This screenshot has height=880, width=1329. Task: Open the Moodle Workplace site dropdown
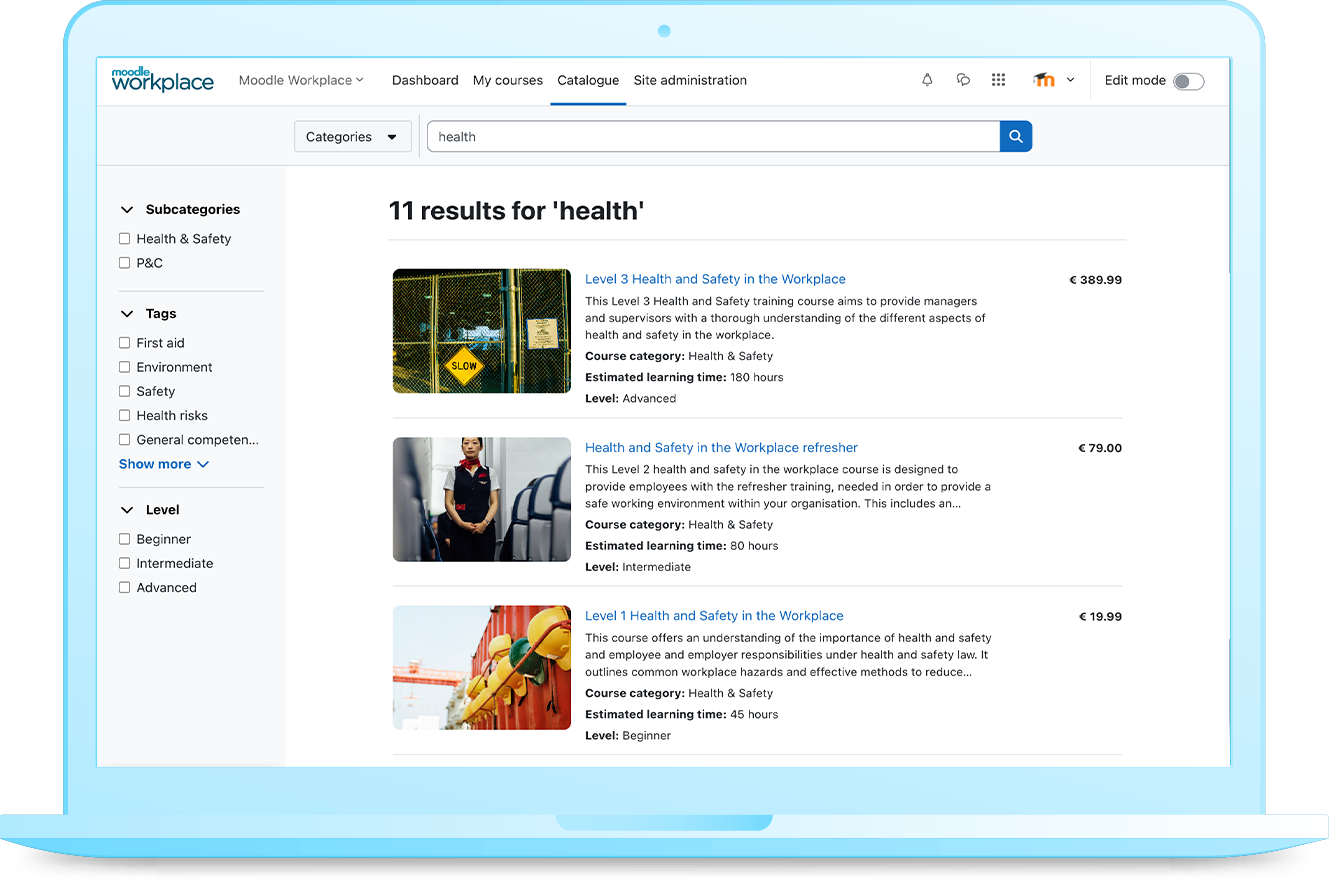301,80
